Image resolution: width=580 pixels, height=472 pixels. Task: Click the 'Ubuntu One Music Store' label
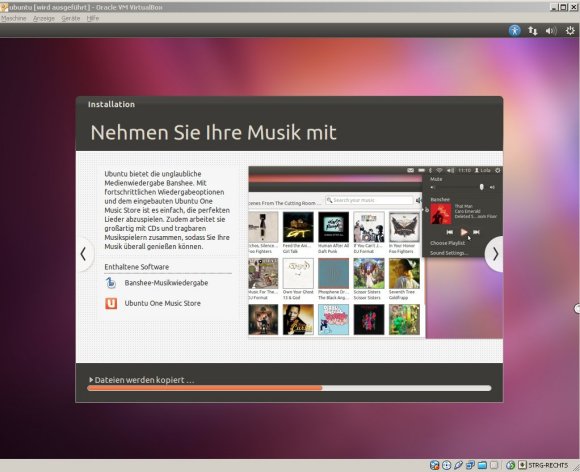pos(162,303)
